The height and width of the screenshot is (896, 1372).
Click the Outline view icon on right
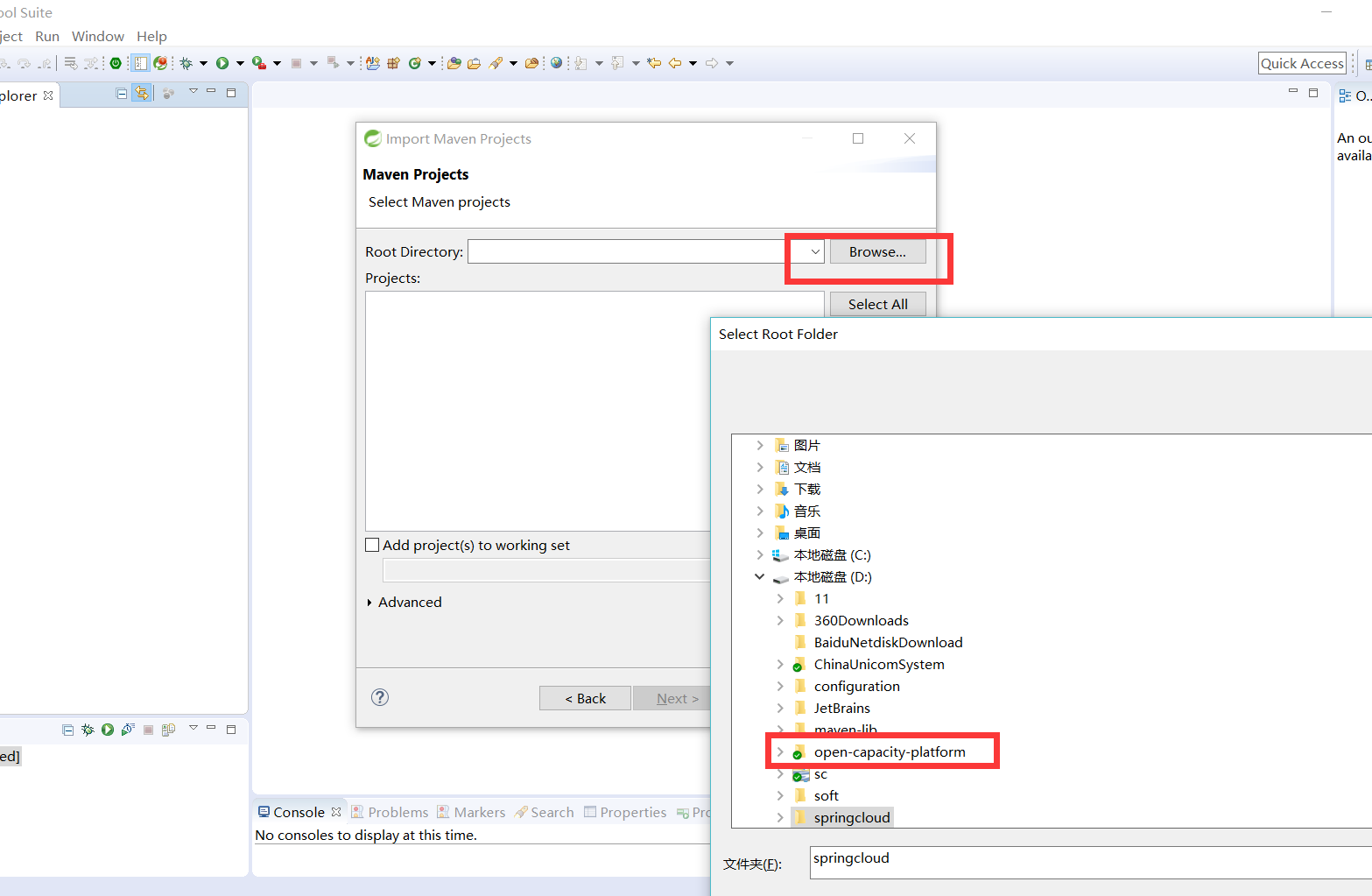1345,96
